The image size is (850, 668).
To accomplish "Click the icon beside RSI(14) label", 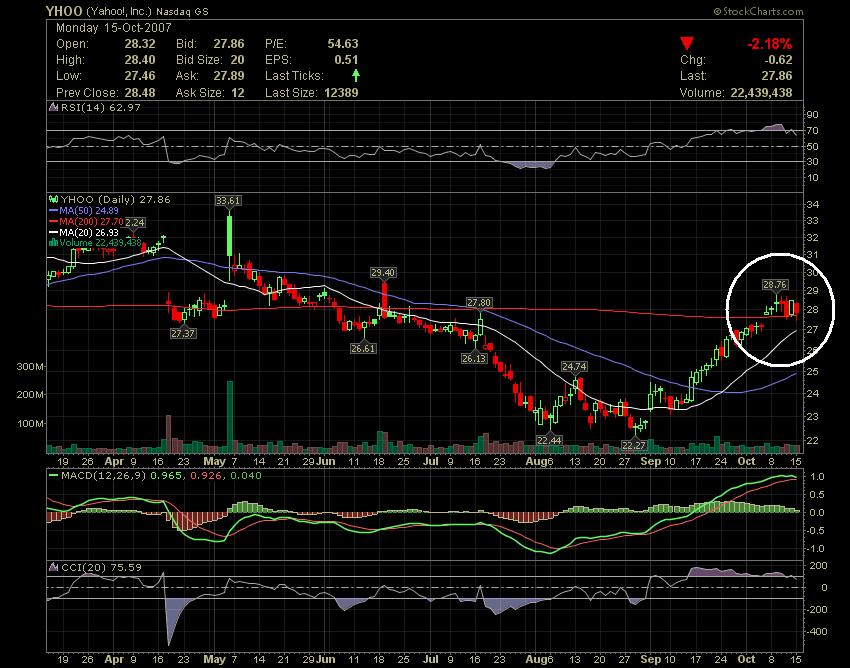I will 53,107.
